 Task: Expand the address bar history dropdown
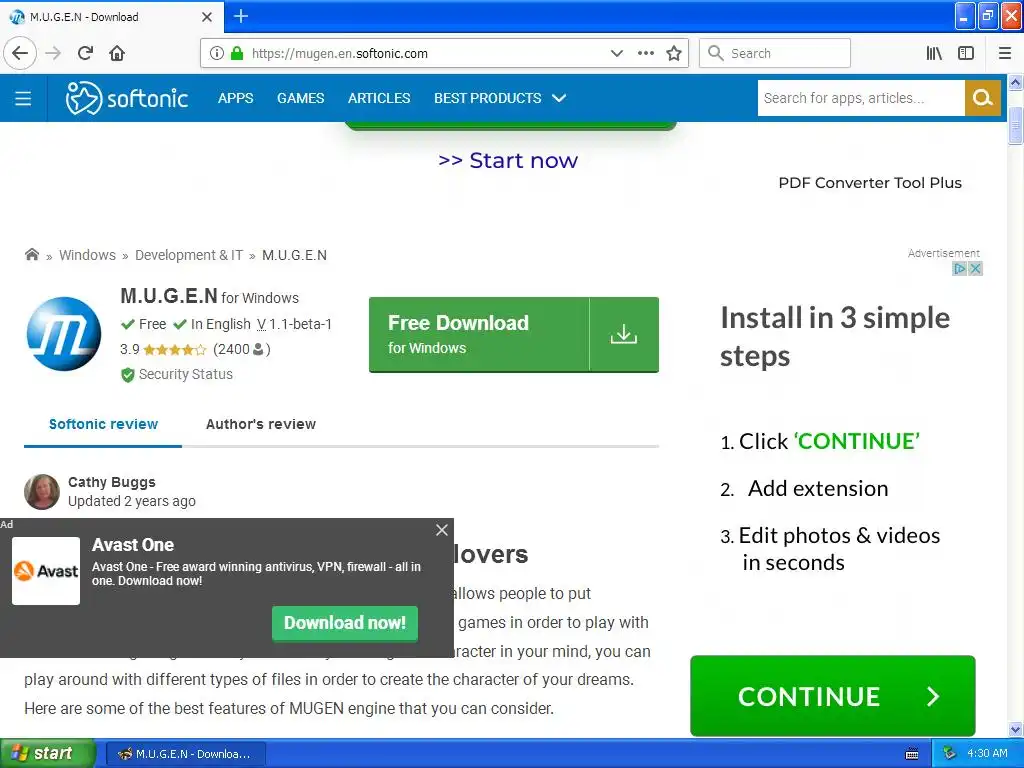click(x=616, y=53)
